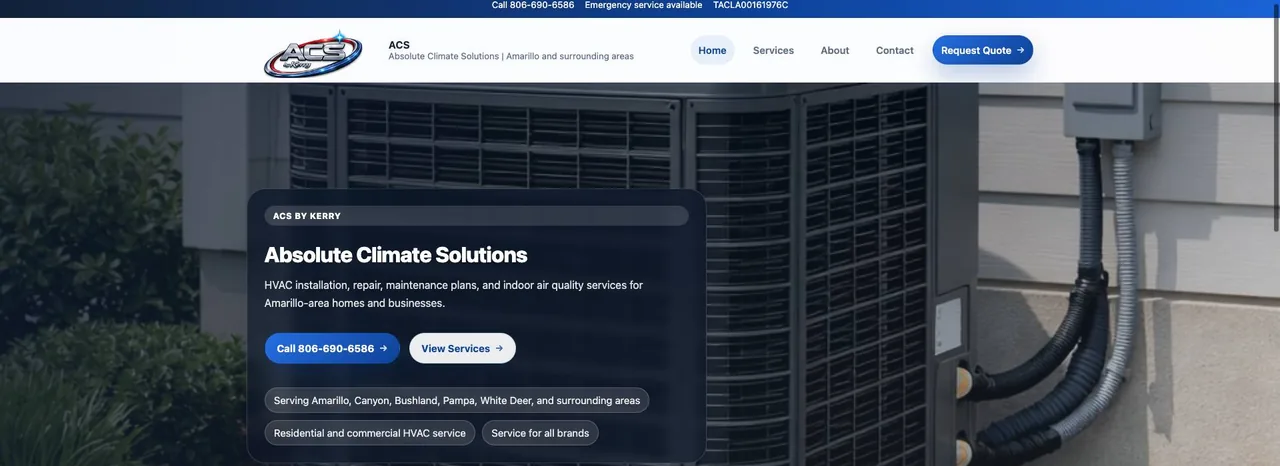Go to the Services nav item
Viewport: 1280px width, 466px height.
(773, 50)
